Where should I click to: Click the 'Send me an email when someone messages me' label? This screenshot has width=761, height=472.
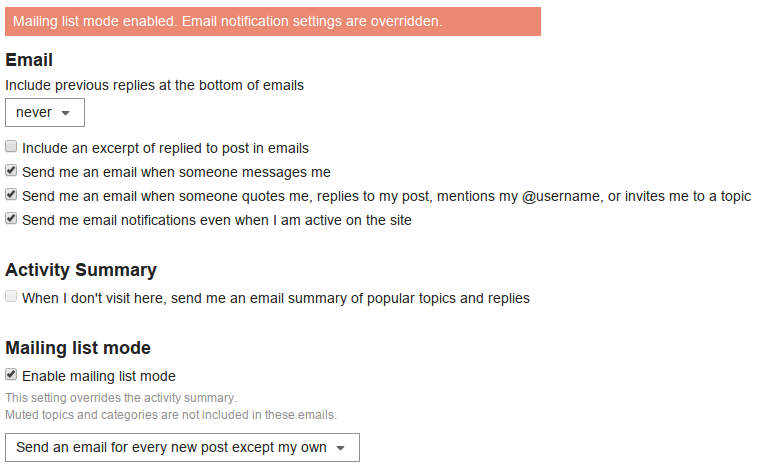[x=176, y=172]
